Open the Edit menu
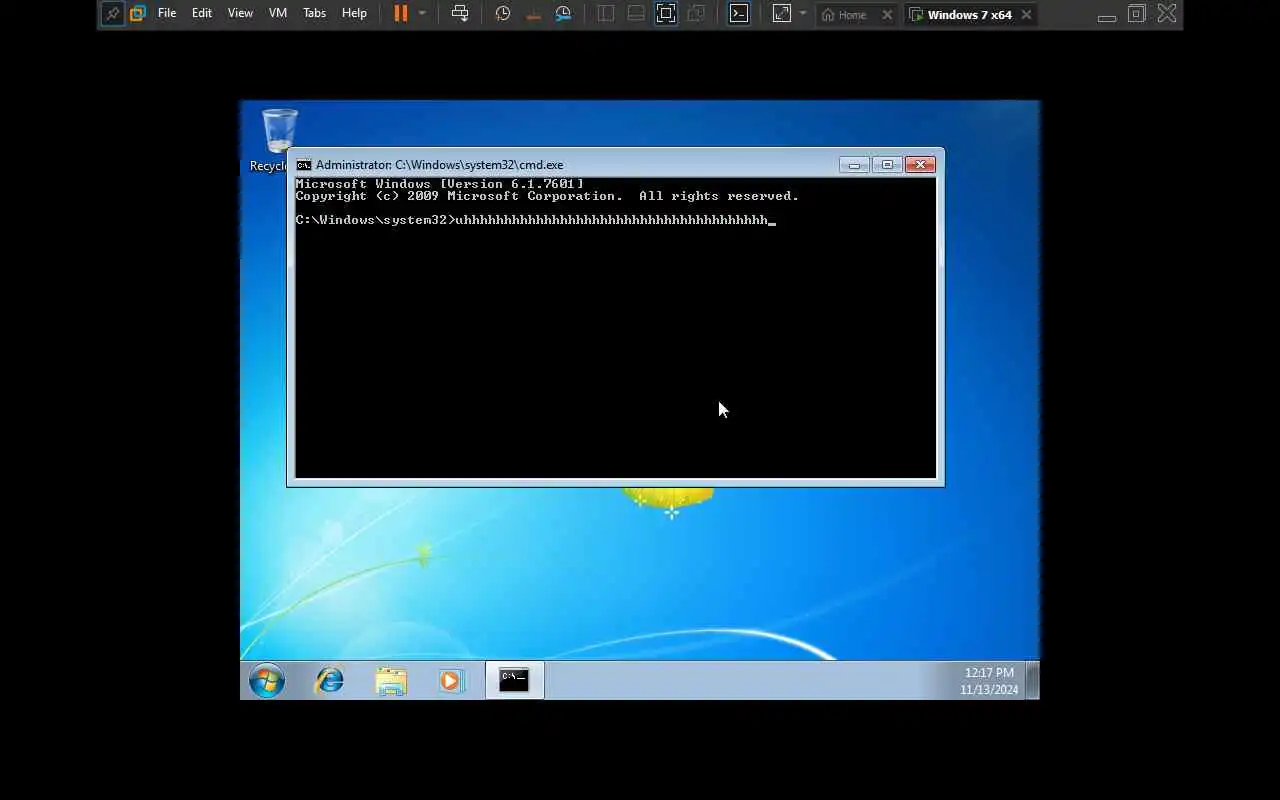The image size is (1280, 800). coord(202,14)
